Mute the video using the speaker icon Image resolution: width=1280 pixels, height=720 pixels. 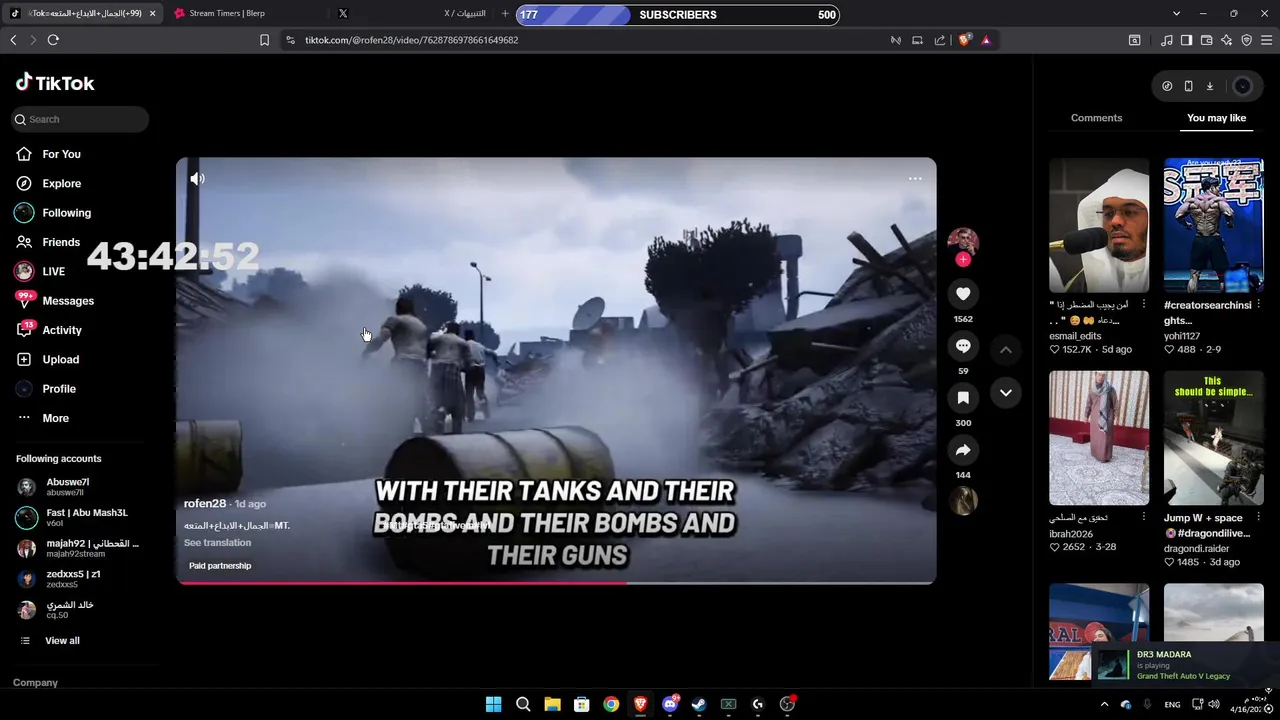point(197,179)
